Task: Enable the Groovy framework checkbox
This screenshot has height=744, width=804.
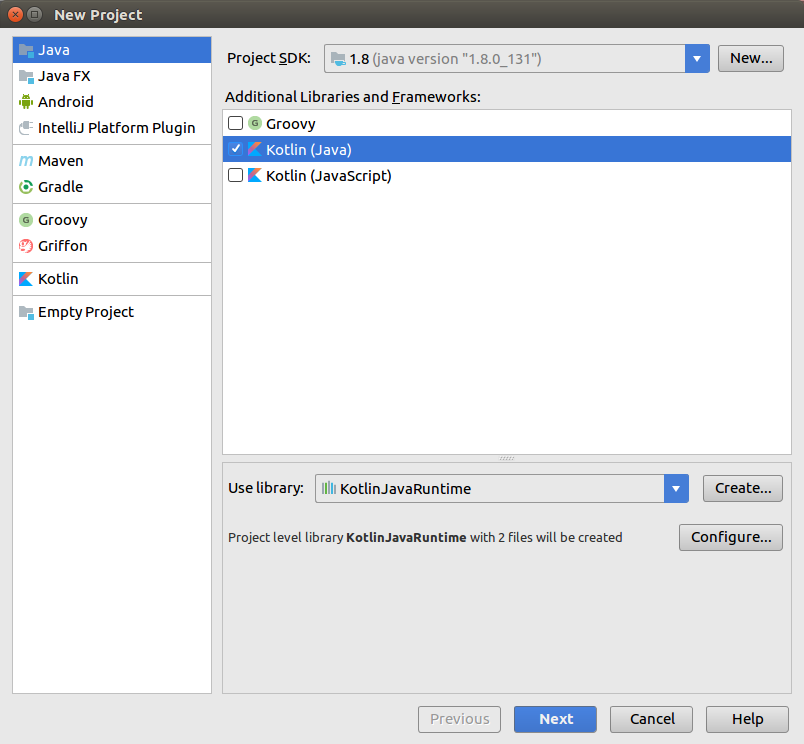Action: tap(235, 123)
